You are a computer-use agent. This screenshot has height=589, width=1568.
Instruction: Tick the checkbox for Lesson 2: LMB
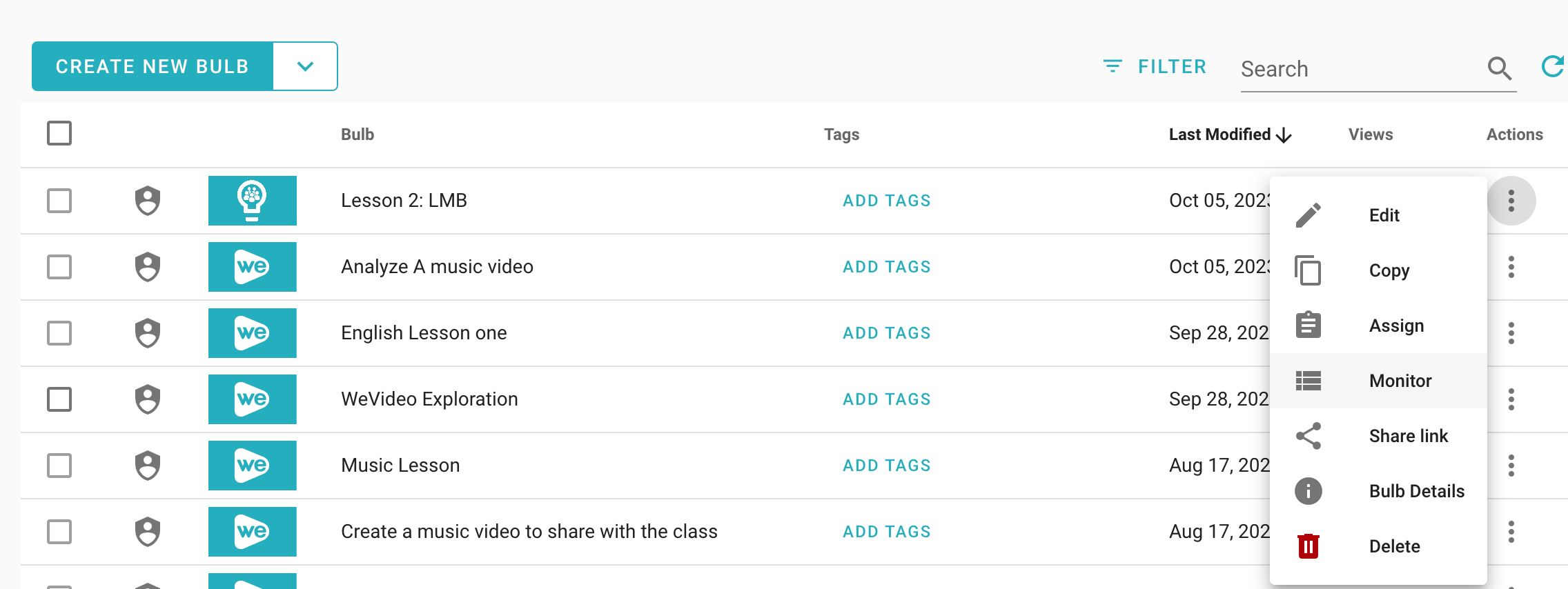pyautogui.click(x=59, y=201)
